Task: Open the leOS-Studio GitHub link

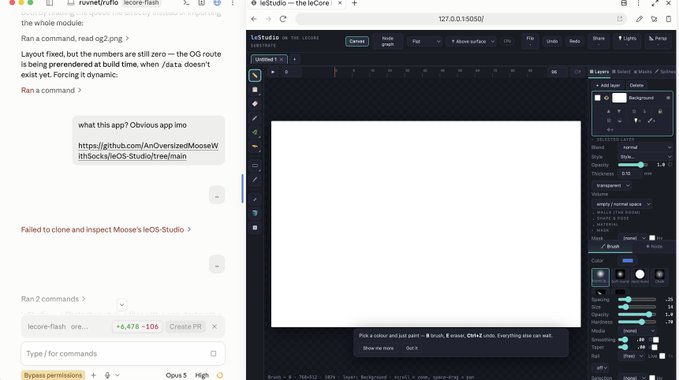Action: [148, 151]
